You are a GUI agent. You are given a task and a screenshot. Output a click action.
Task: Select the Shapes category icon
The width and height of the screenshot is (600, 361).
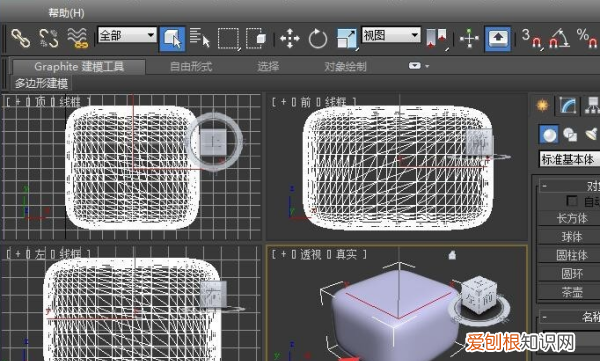pos(570,134)
